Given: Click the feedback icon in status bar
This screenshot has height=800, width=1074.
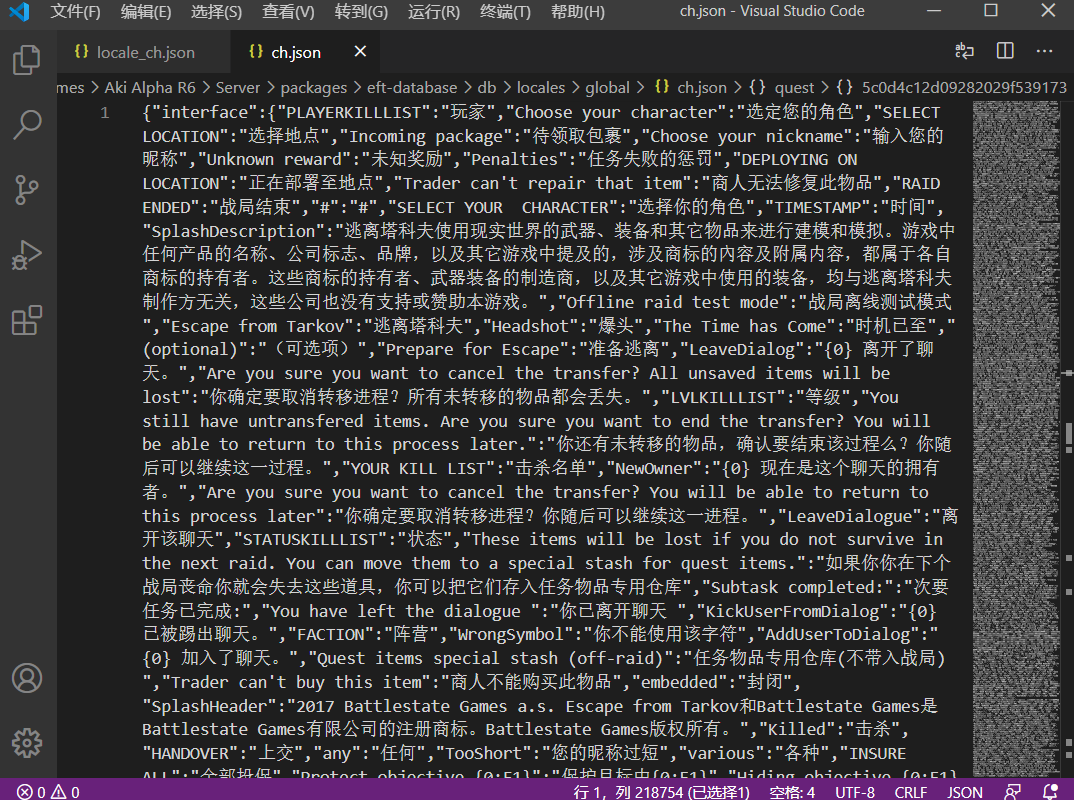Looking at the screenshot, I should pyautogui.click(x=1012, y=792).
